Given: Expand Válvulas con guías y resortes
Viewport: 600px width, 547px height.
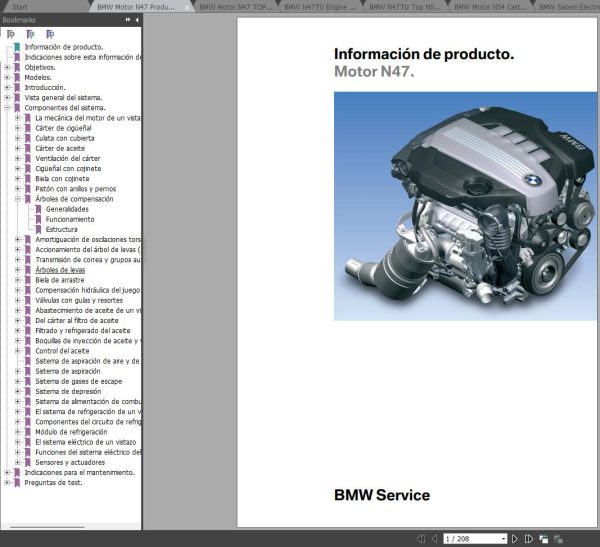Looking at the screenshot, I should [18, 300].
